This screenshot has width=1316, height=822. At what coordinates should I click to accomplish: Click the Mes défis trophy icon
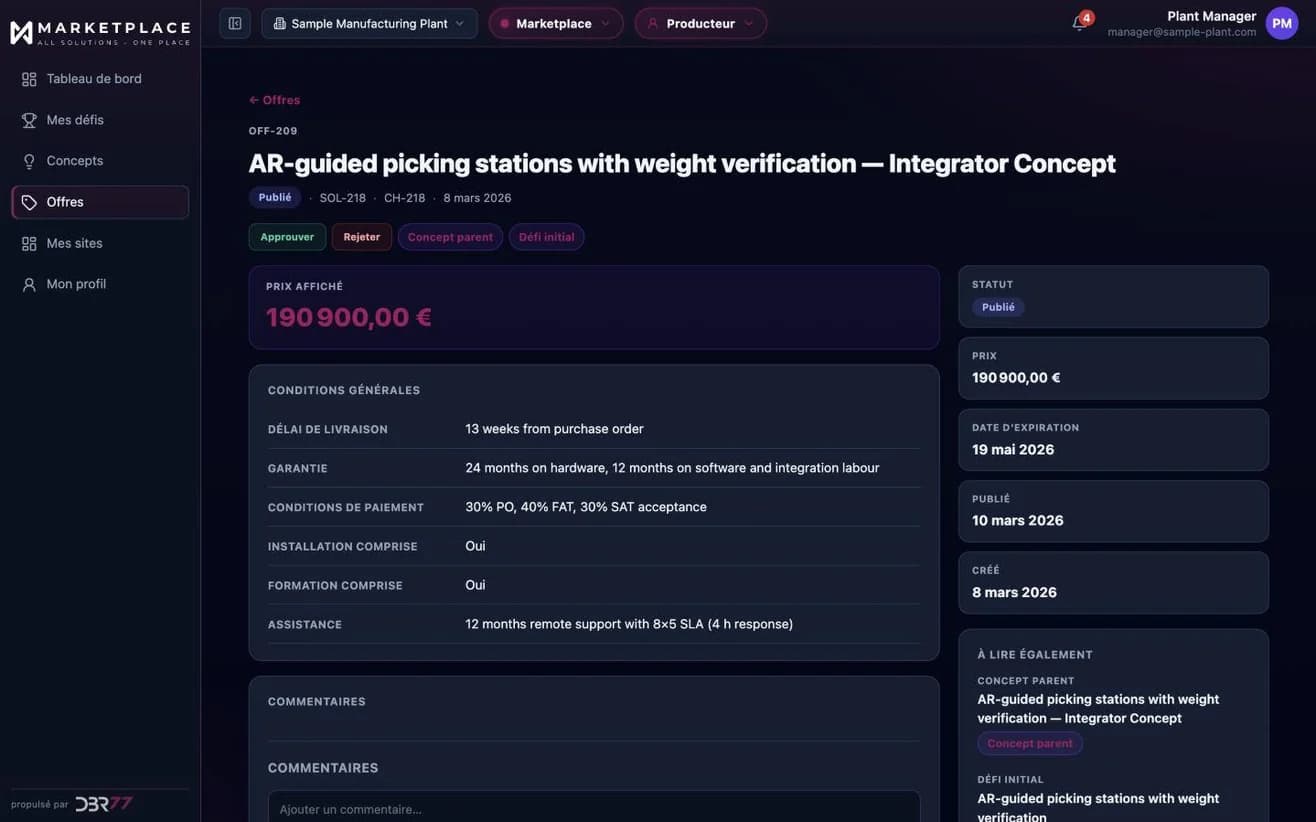click(x=29, y=120)
